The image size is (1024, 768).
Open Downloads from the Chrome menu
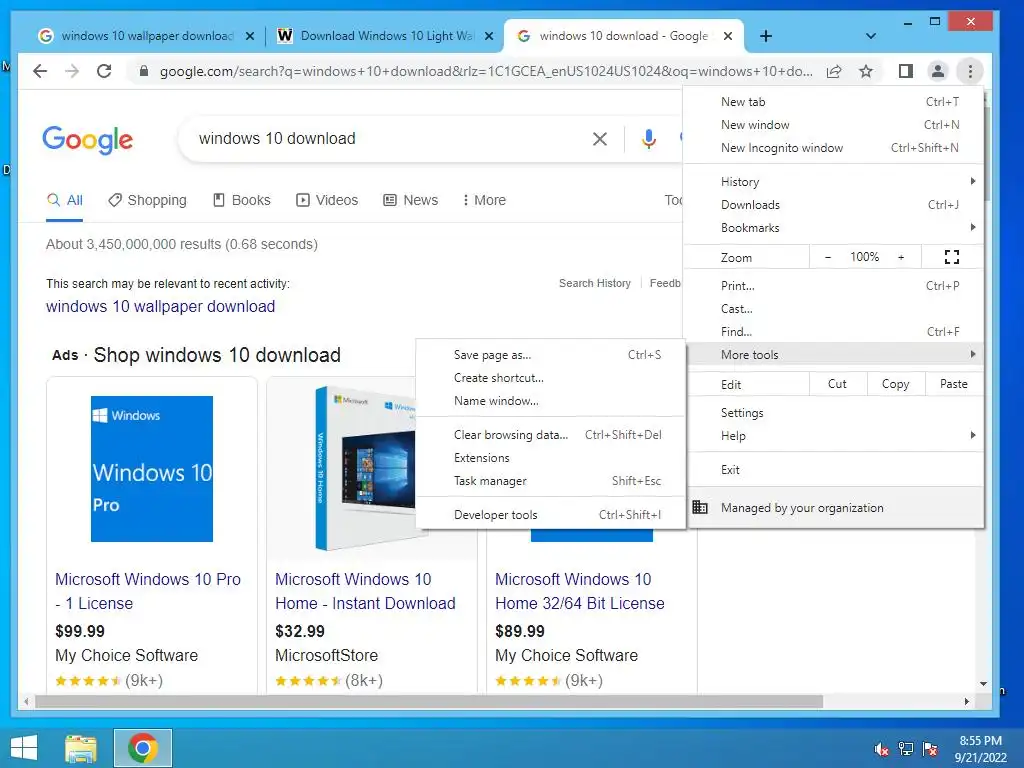point(833,204)
